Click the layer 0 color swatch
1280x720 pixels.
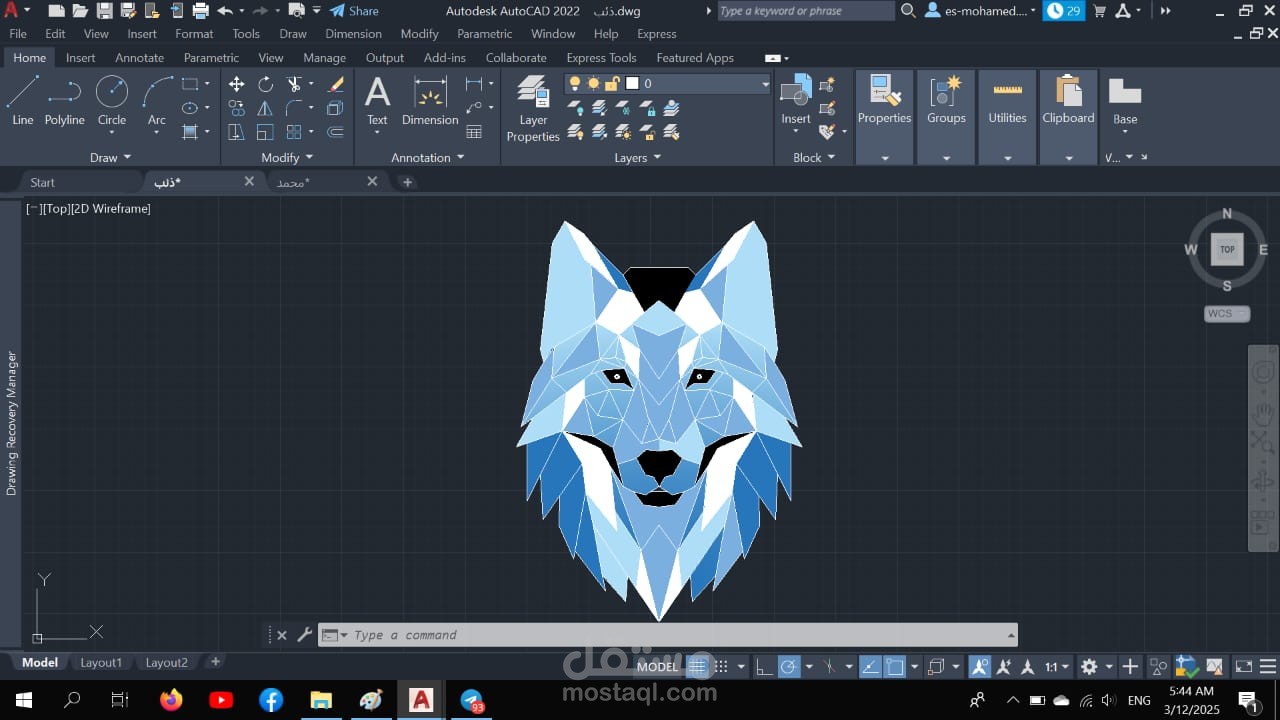point(632,84)
